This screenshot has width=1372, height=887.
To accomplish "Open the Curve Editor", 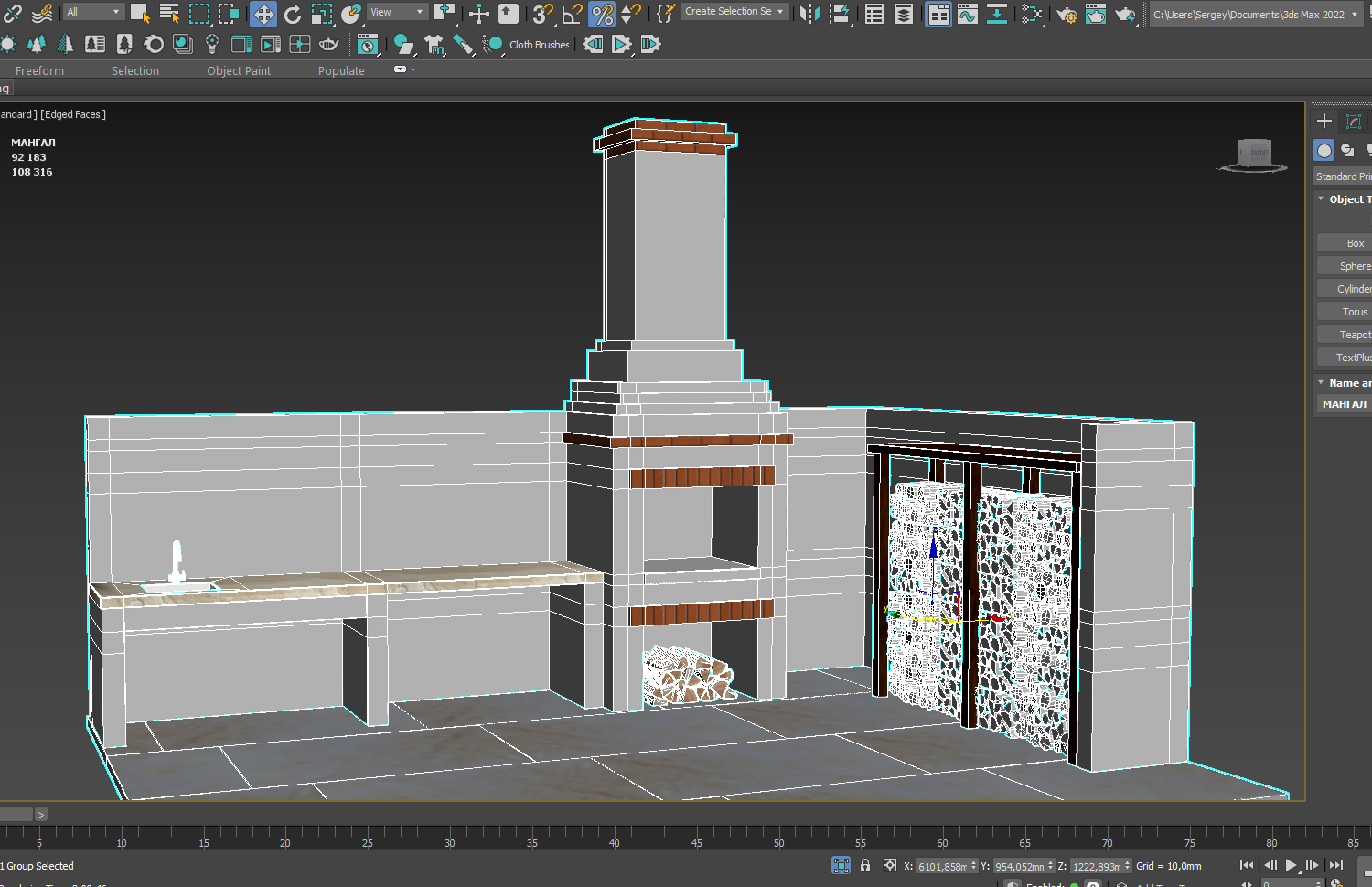I will tap(967, 14).
